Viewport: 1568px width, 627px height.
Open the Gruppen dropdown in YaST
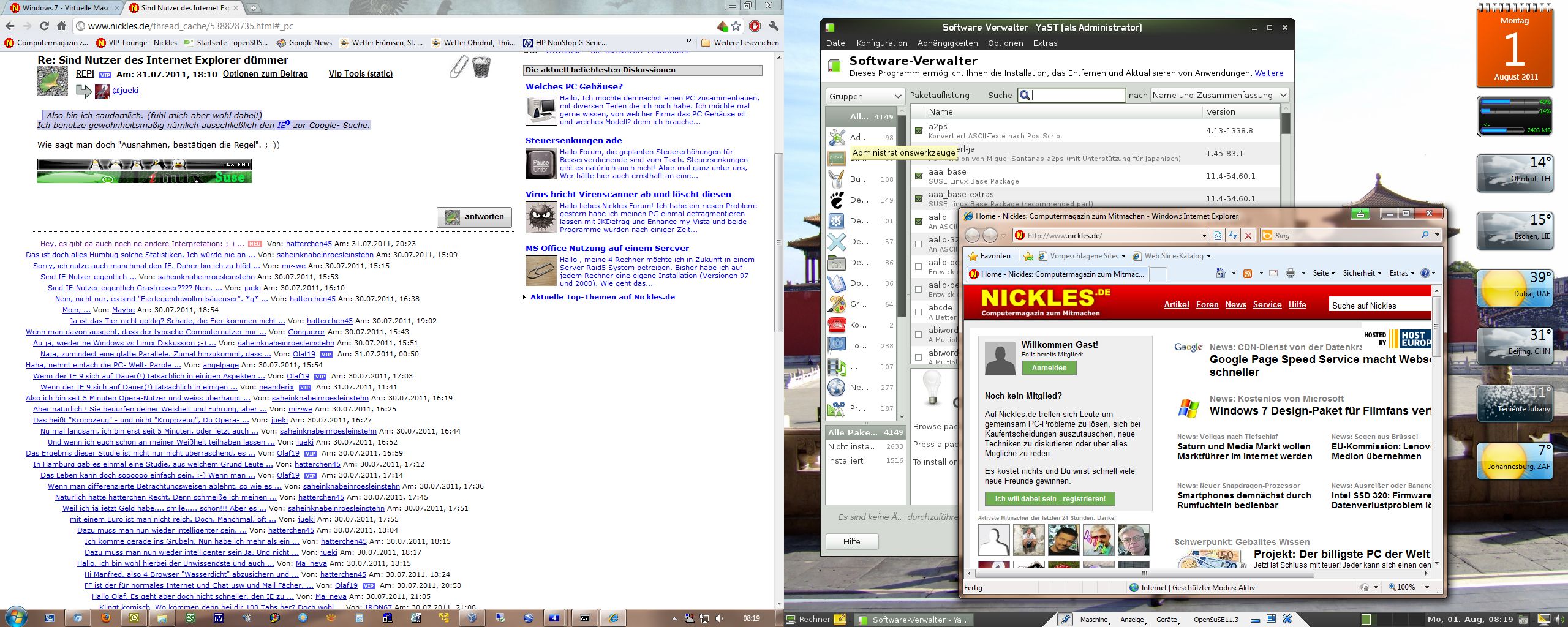[x=865, y=96]
